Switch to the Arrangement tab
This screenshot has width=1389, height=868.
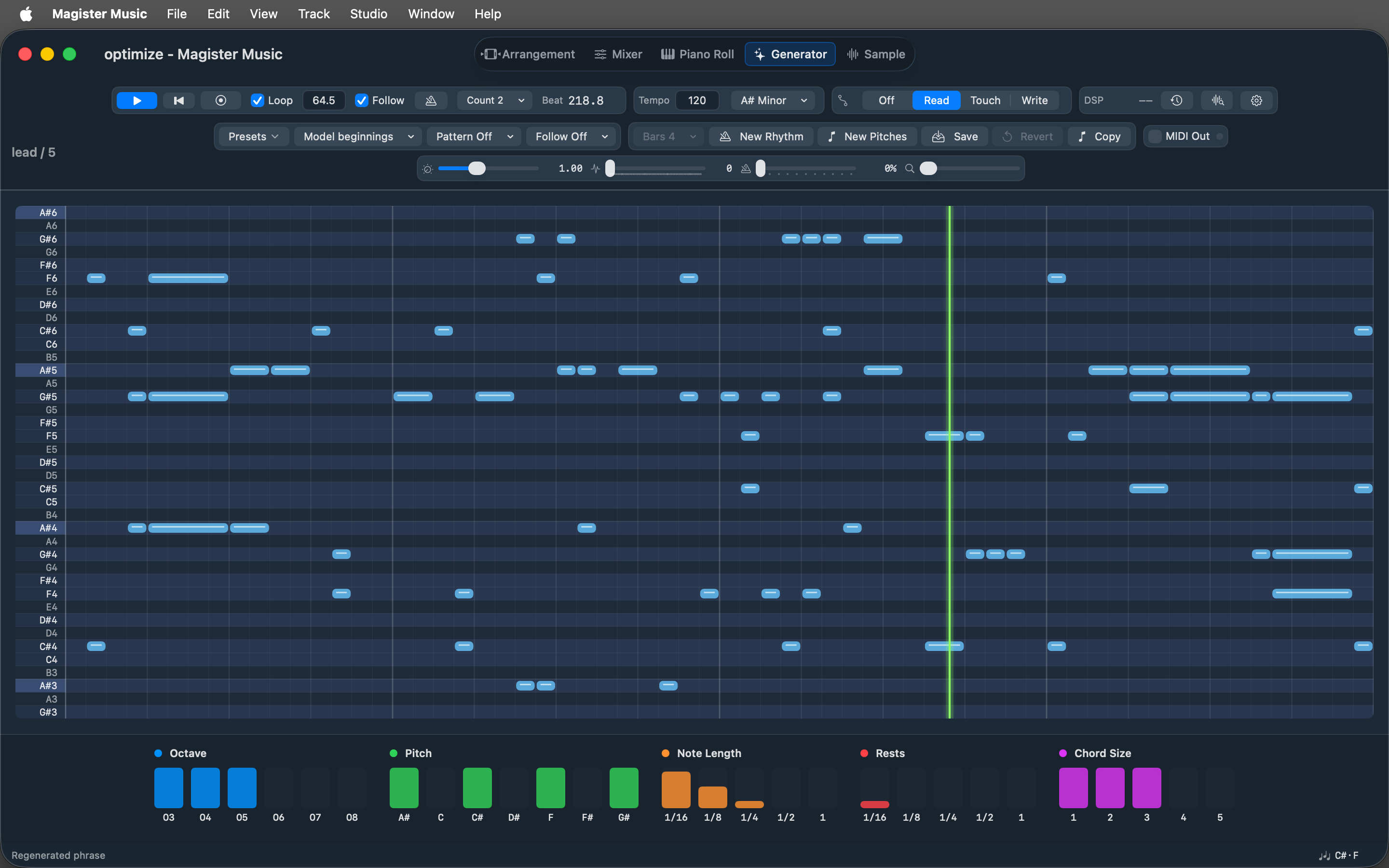528,54
